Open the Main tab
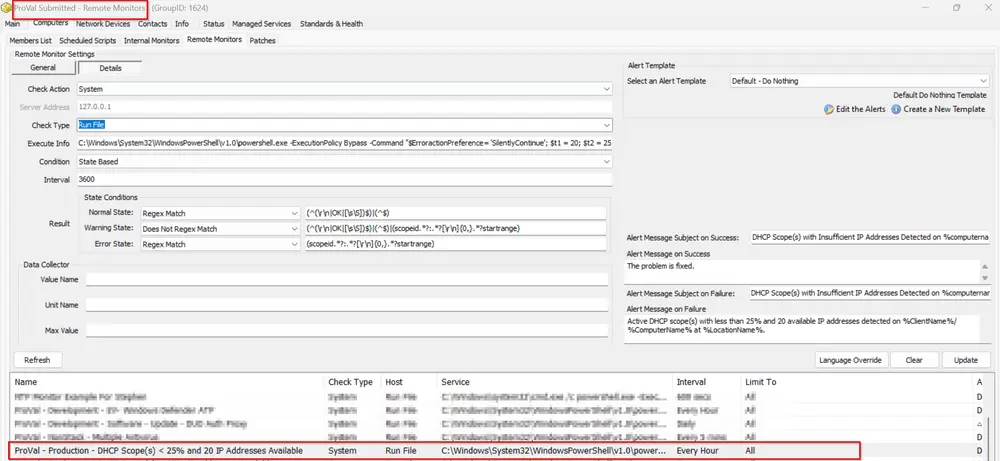The height and width of the screenshot is (461, 1000). pos(13,24)
